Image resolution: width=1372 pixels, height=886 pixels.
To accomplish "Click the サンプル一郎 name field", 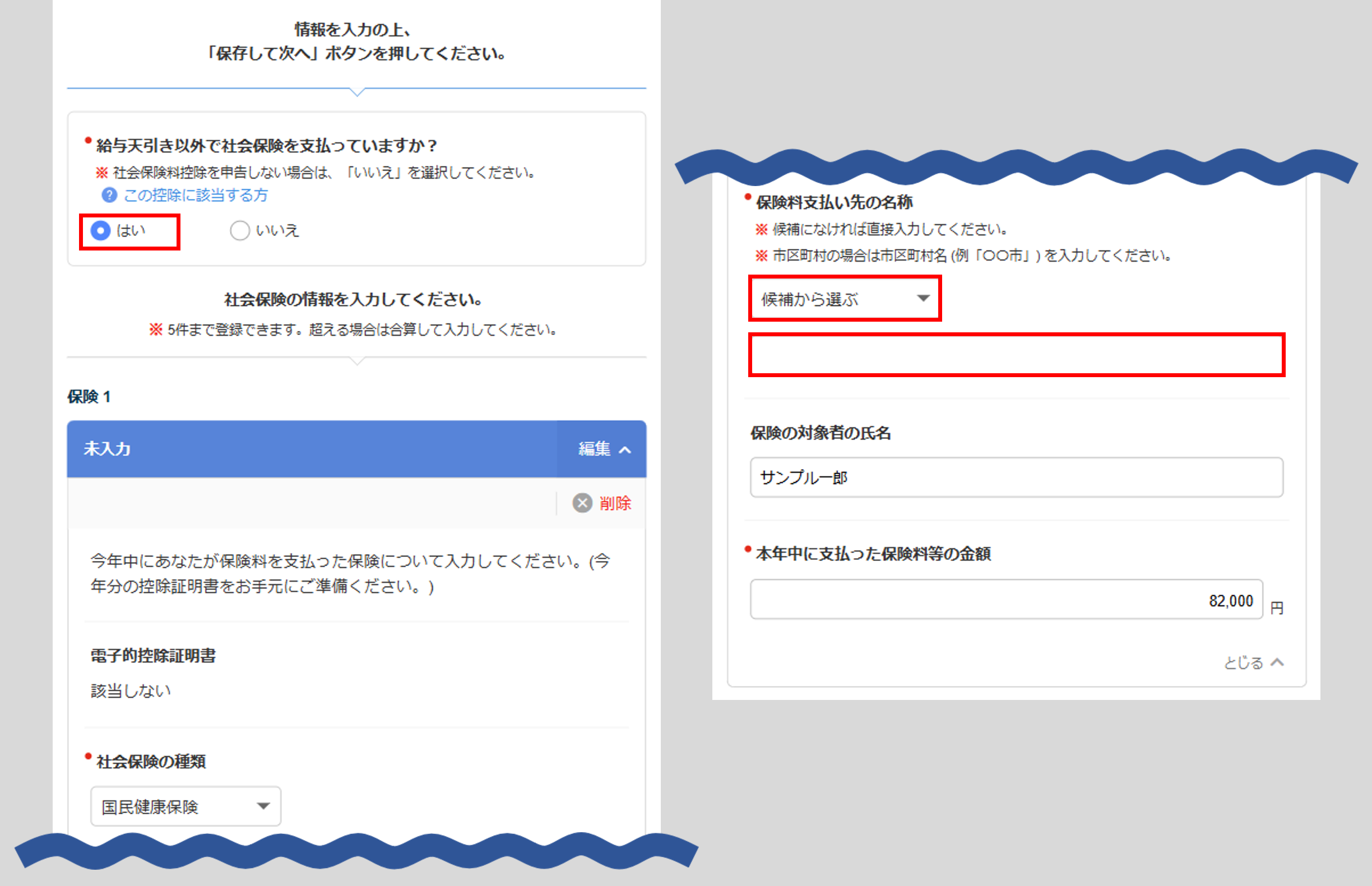I will 1016,477.
